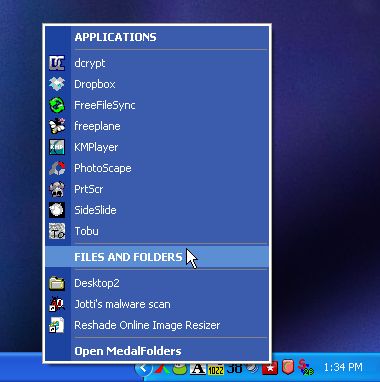Screen dimensions: 380x382
Task: Click the APPLICATIONS header
Action: coord(157,37)
